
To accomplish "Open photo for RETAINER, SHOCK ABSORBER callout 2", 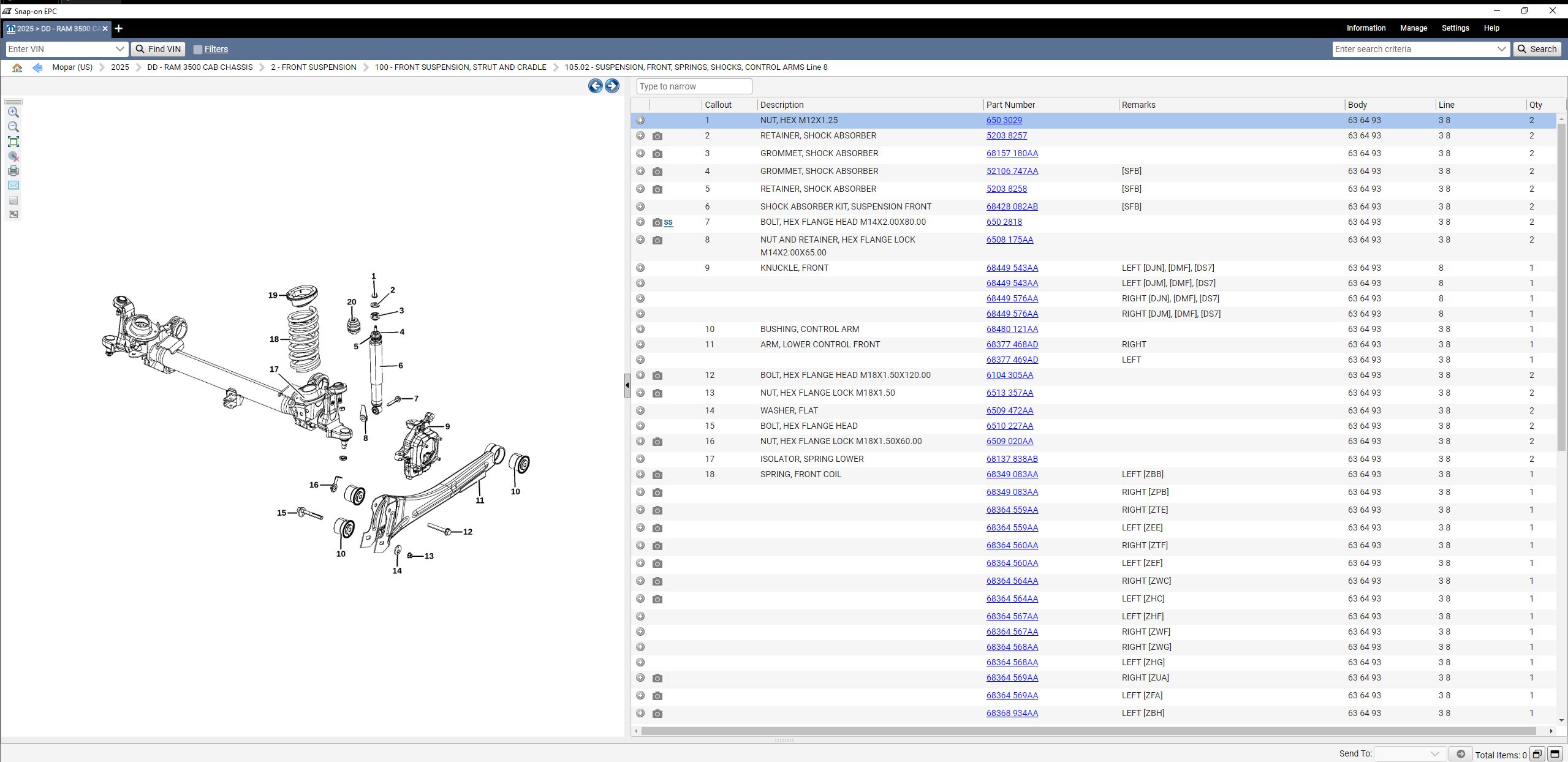I will 657,136.
